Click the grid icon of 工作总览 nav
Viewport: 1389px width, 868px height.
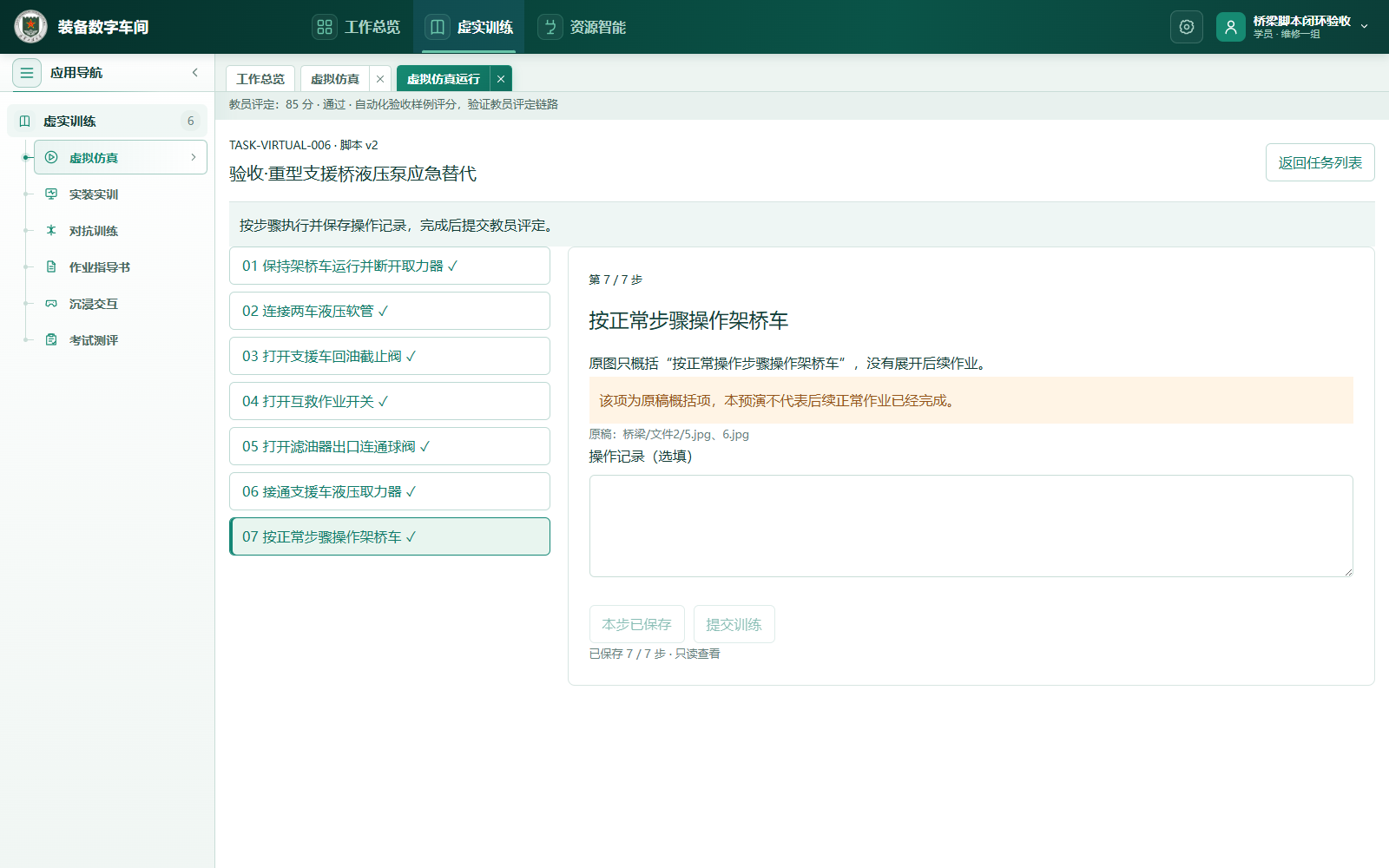coord(325,27)
